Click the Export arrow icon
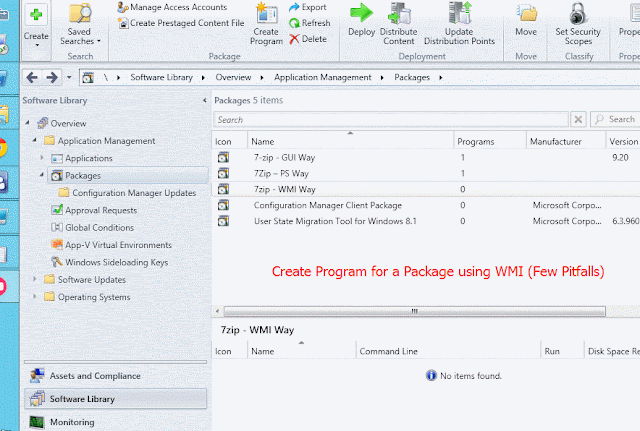Viewport: 640px width, 431px height. click(x=294, y=7)
